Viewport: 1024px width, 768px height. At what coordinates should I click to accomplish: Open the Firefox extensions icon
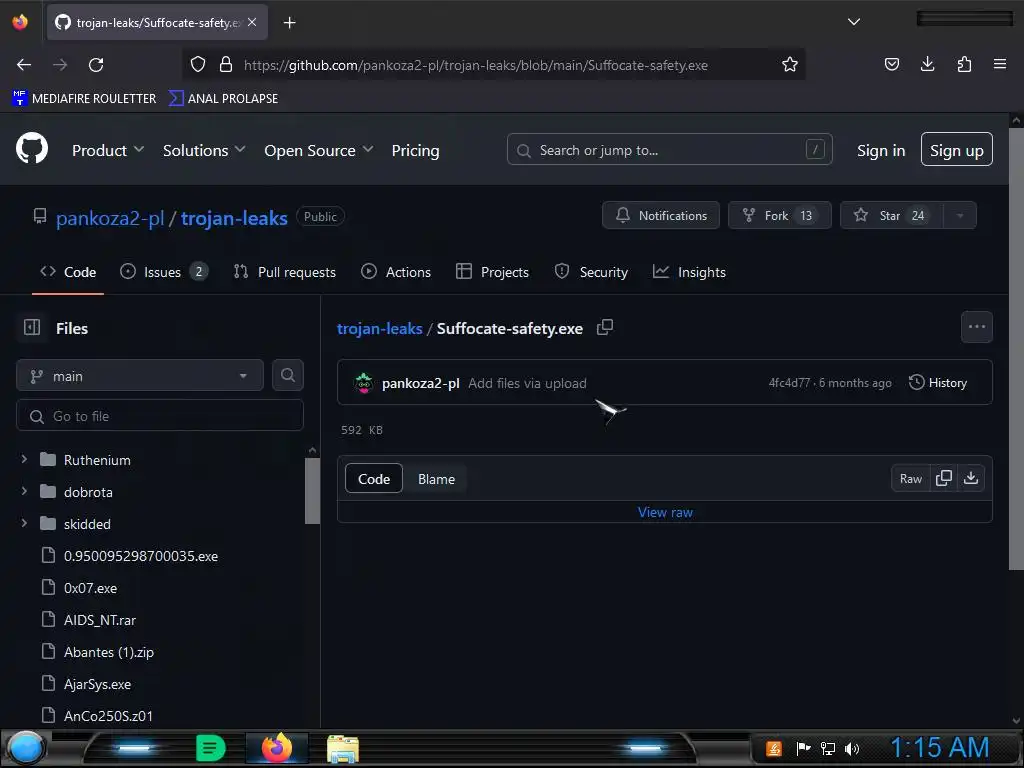click(964, 64)
